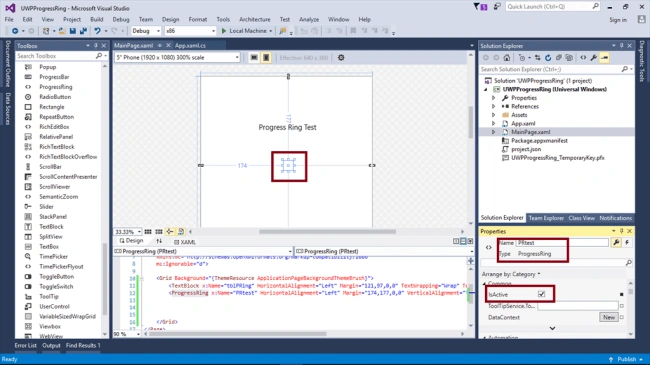This screenshot has height=365, width=650.
Task: Click the Save toolbar icon
Action: [x=73, y=31]
